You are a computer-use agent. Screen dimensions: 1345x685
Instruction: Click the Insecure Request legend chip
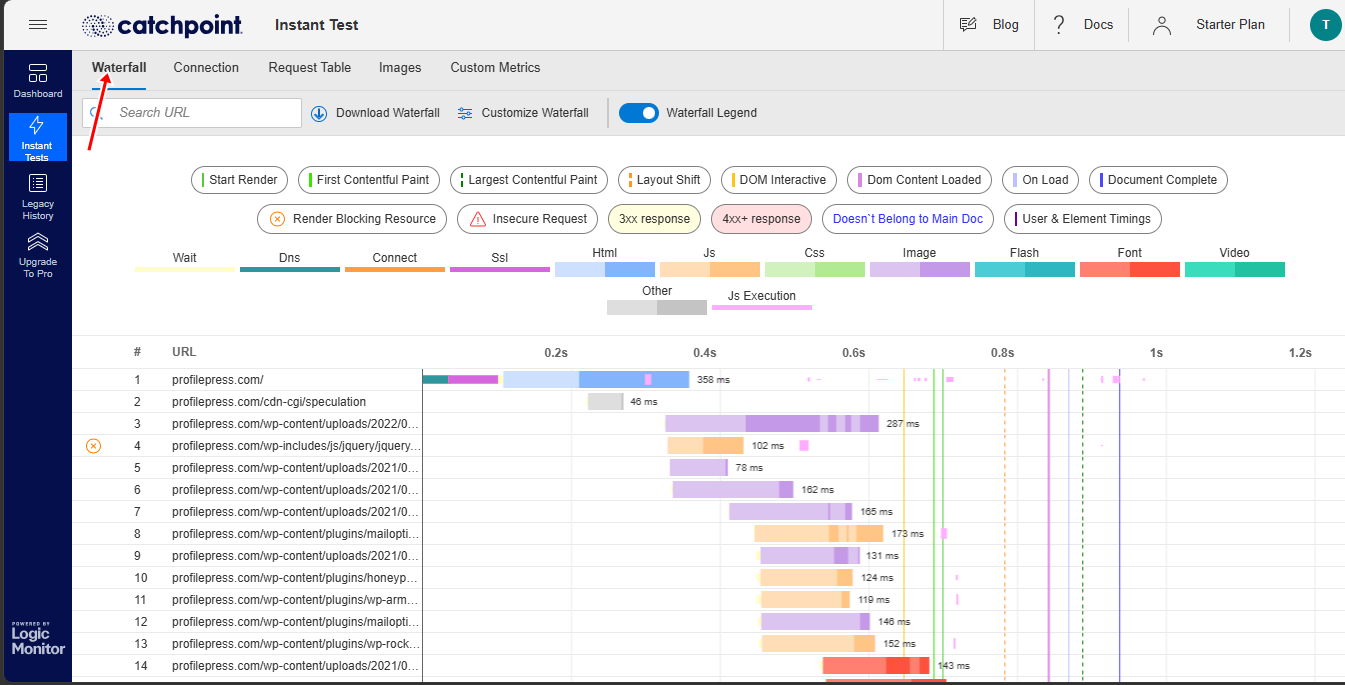click(527, 219)
